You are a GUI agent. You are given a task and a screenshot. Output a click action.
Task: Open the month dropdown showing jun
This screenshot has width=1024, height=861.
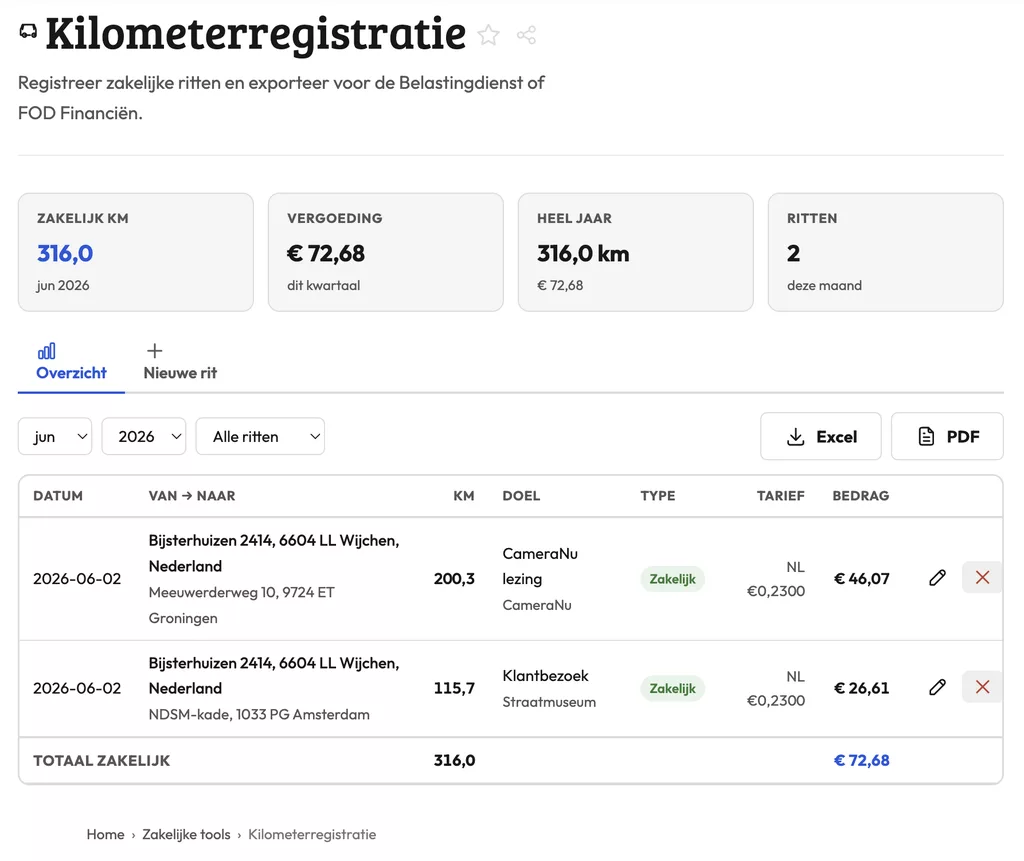click(55, 436)
